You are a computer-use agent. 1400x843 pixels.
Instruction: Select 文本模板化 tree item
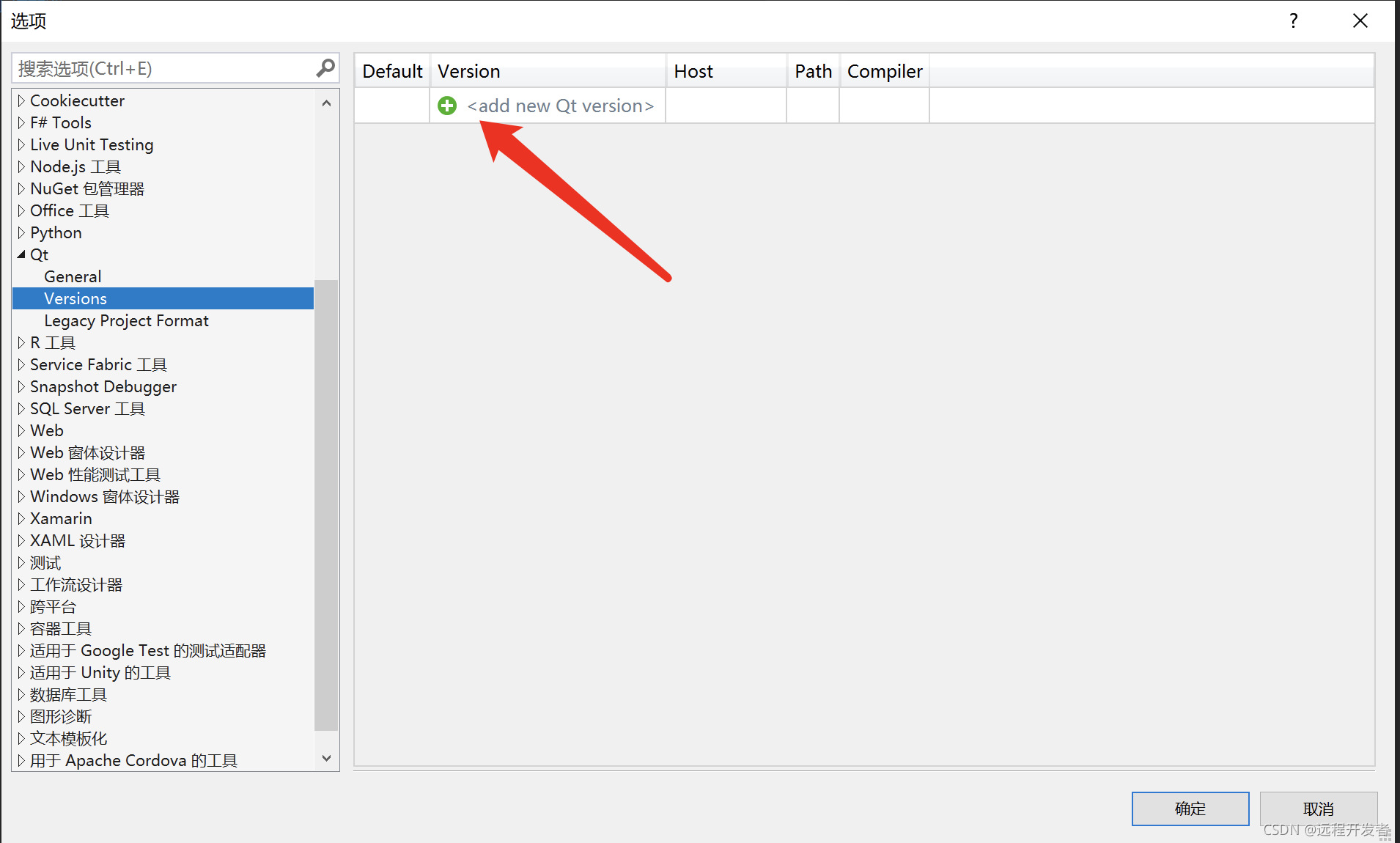[68, 738]
